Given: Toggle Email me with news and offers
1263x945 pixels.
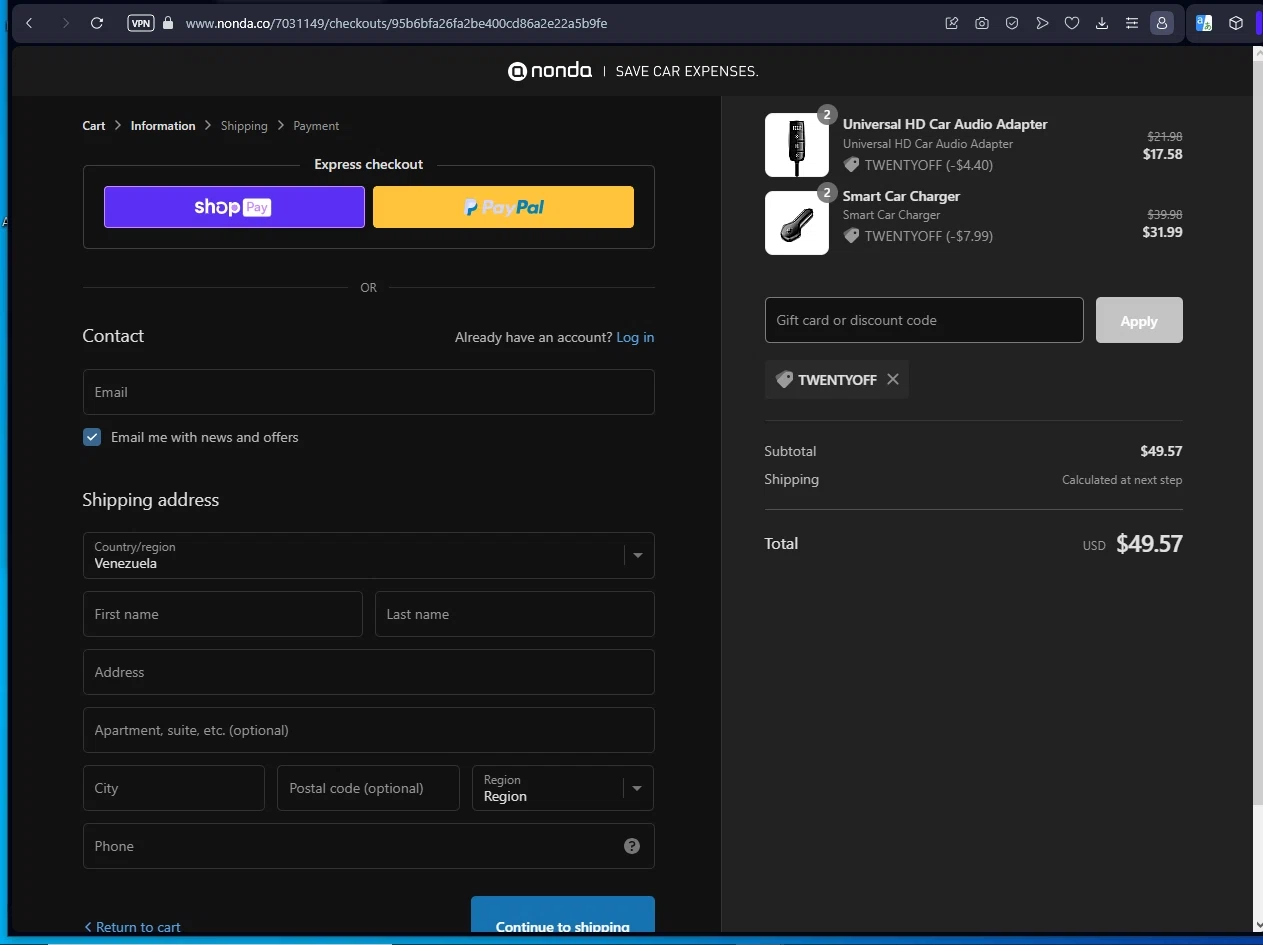Looking at the screenshot, I should [x=92, y=437].
